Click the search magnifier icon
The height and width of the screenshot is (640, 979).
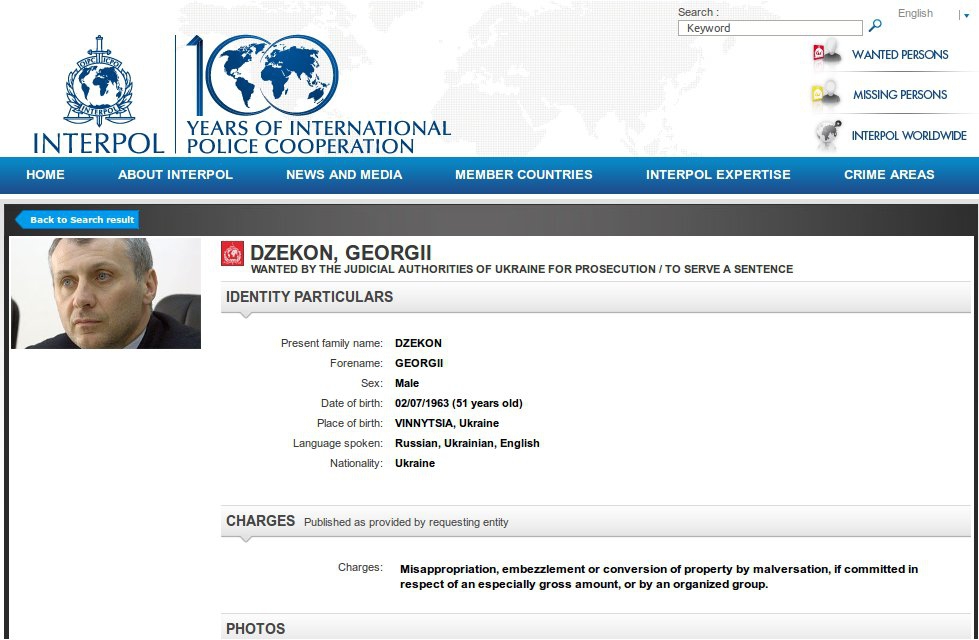point(875,27)
